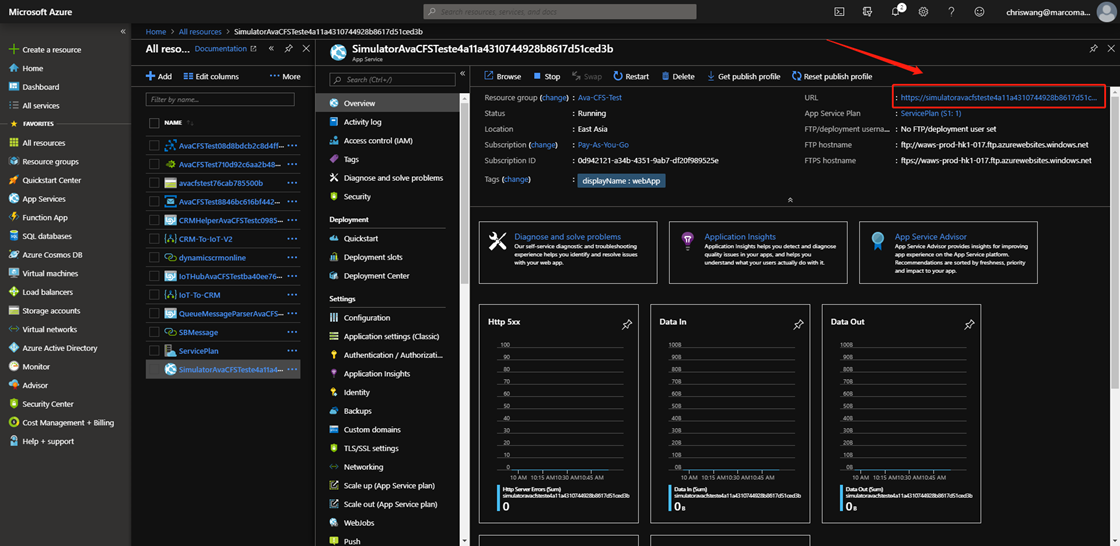Viewport: 1120px width, 546px height.
Task: Open Activity log in the resource menu
Action: coord(362,122)
